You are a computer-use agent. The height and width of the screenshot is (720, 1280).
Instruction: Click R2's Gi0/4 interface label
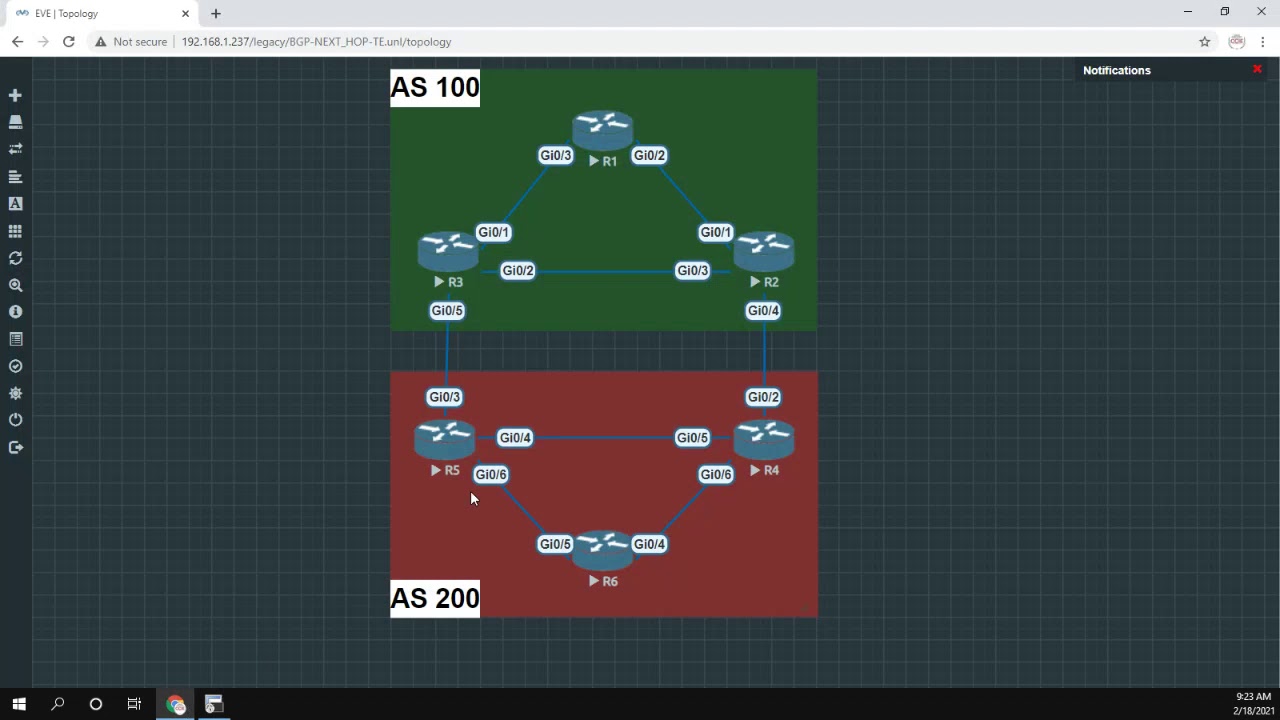click(763, 311)
